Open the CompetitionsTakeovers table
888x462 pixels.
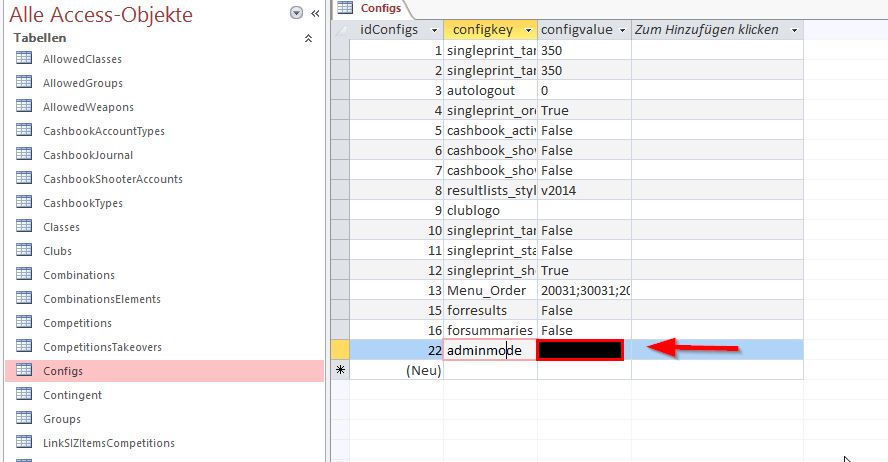(102, 347)
